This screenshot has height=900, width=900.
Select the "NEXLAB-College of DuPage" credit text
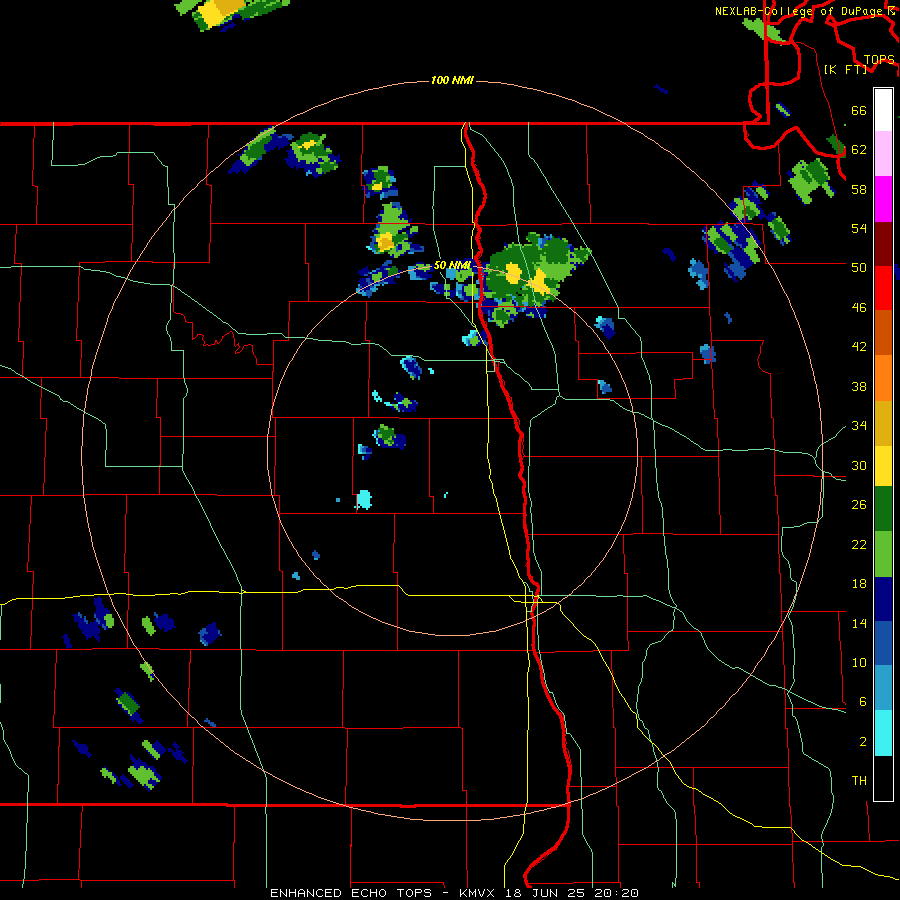click(x=800, y=11)
